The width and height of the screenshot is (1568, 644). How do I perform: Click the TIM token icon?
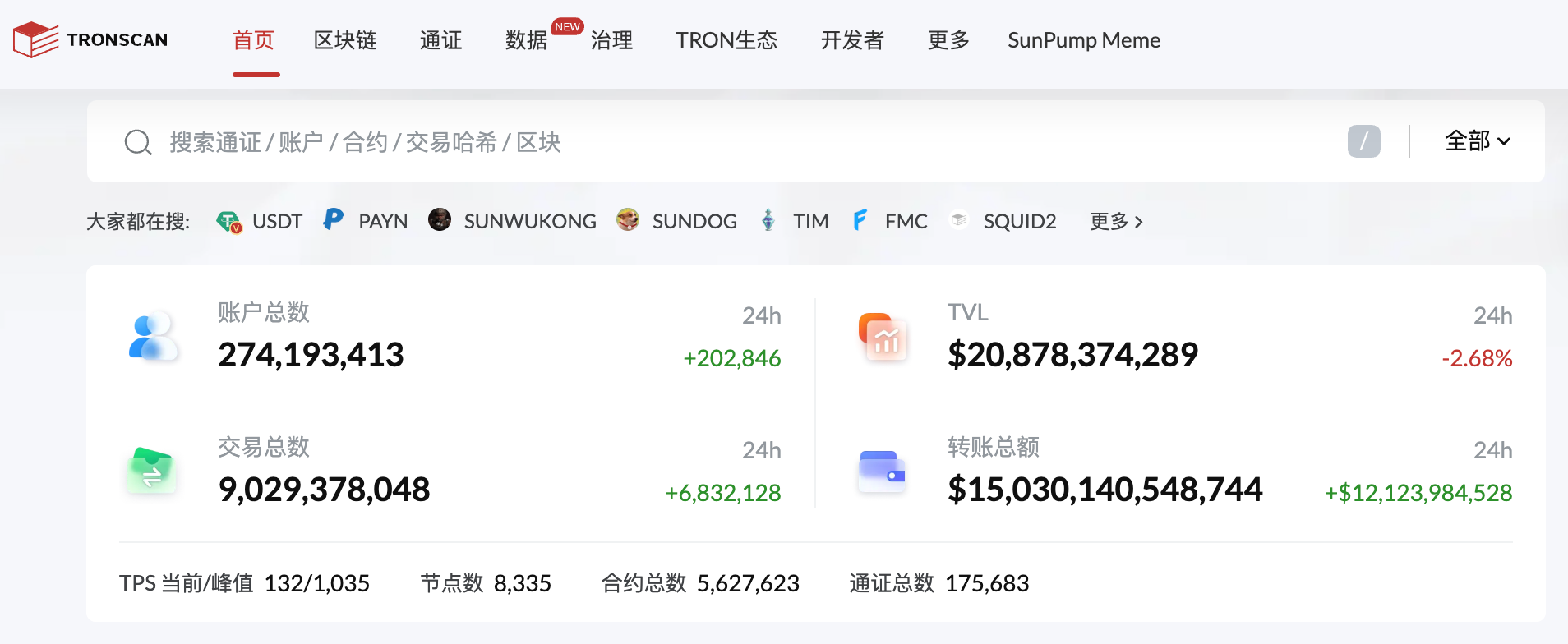click(768, 219)
